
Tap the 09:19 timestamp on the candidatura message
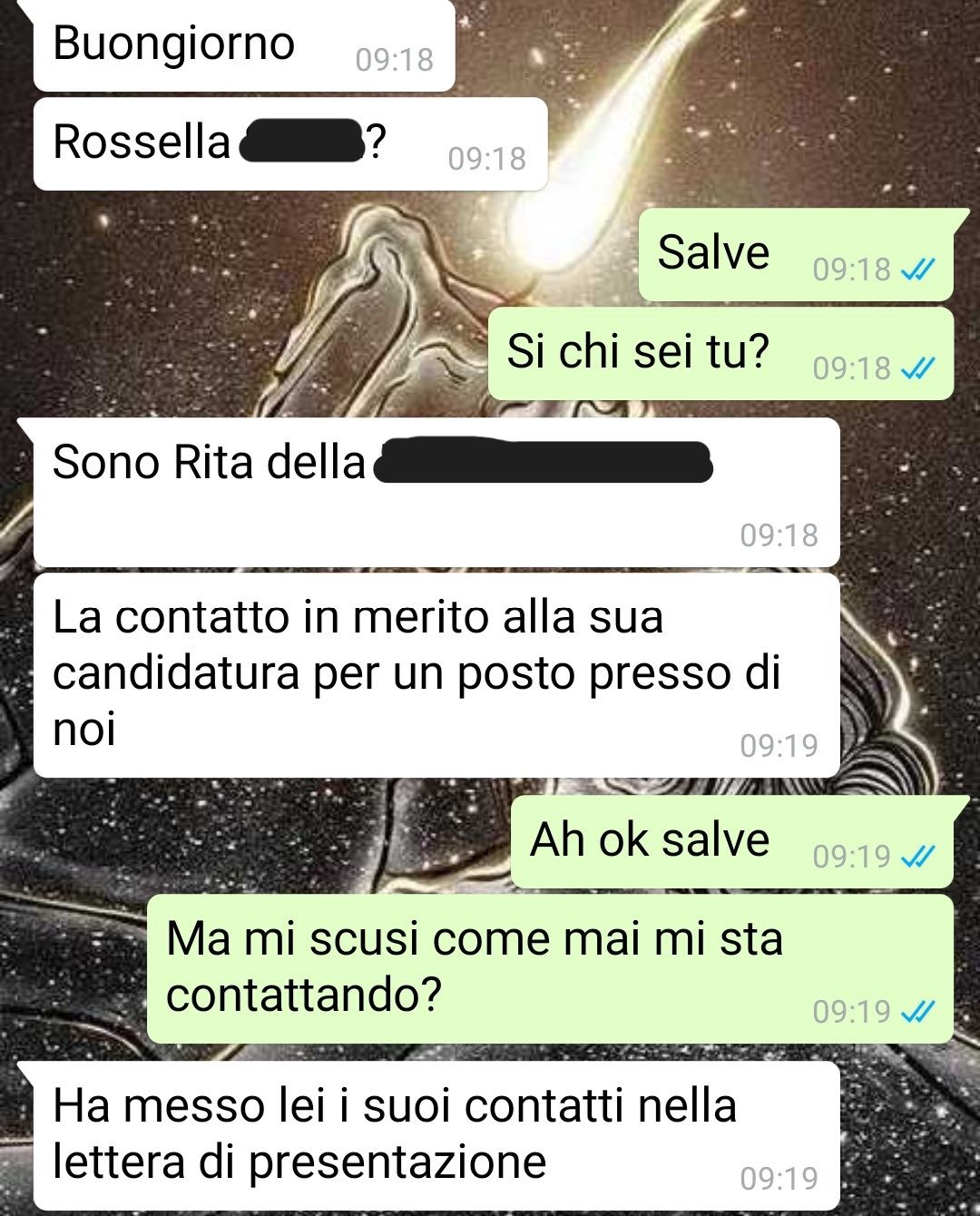pos(779,746)
